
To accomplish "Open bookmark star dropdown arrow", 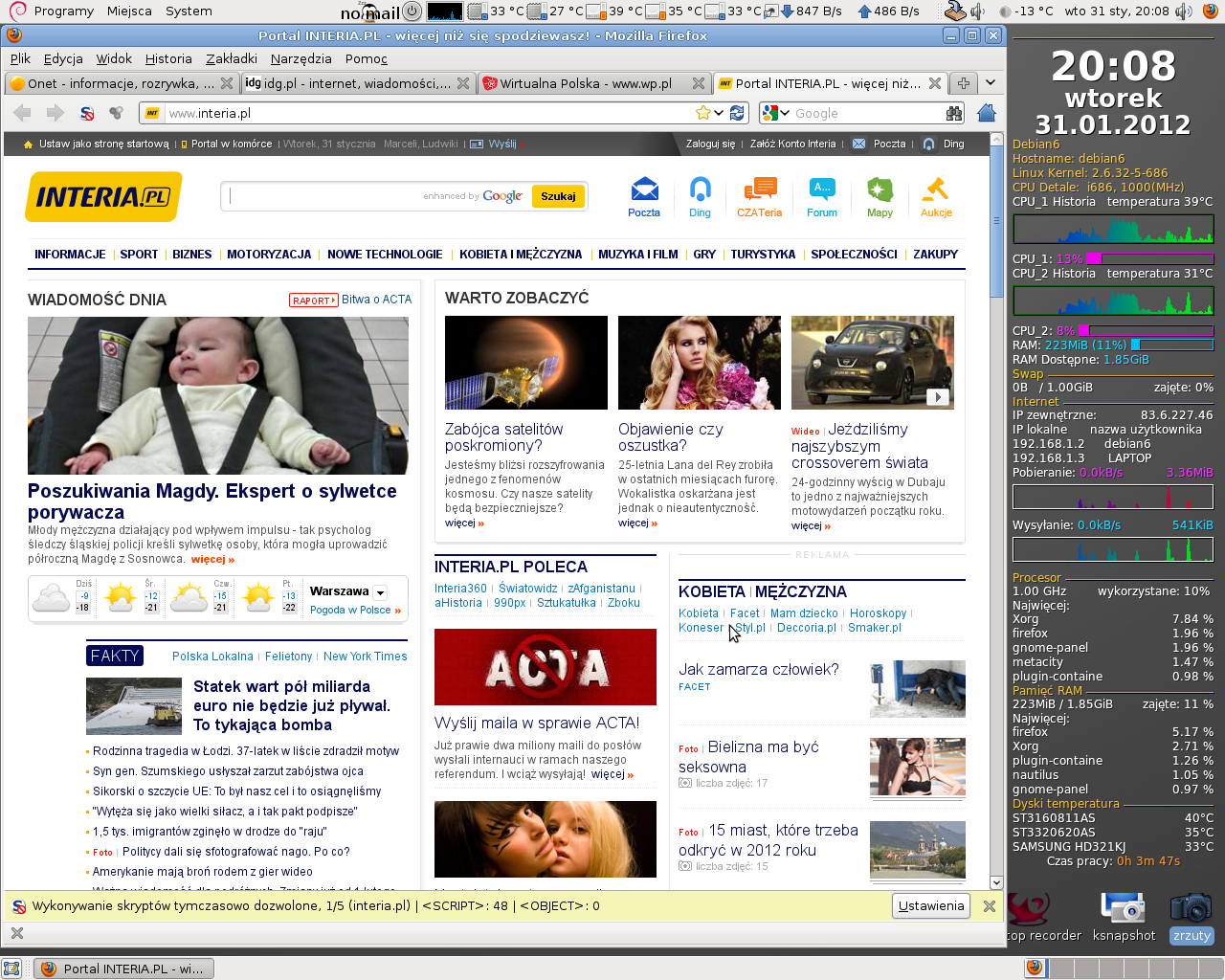I will point(720,113).
